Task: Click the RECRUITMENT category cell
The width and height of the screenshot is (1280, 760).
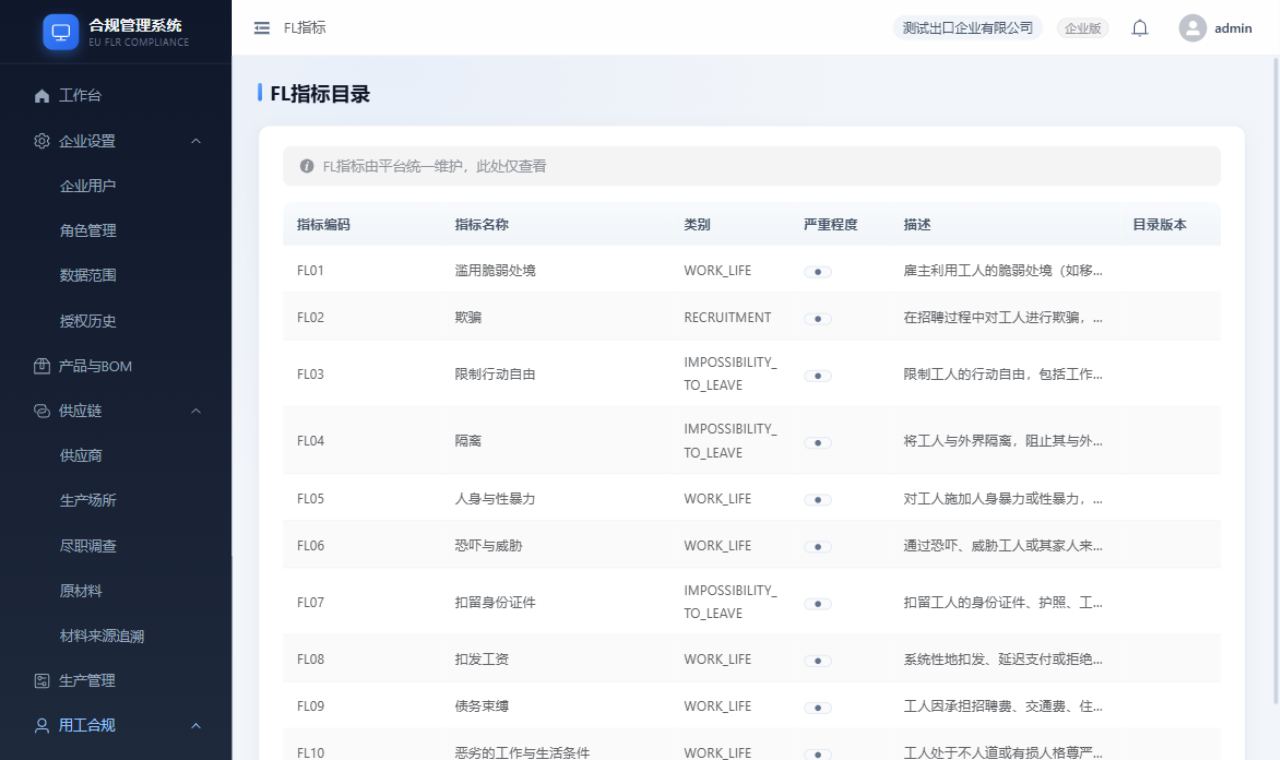Action: click(728, 318)
